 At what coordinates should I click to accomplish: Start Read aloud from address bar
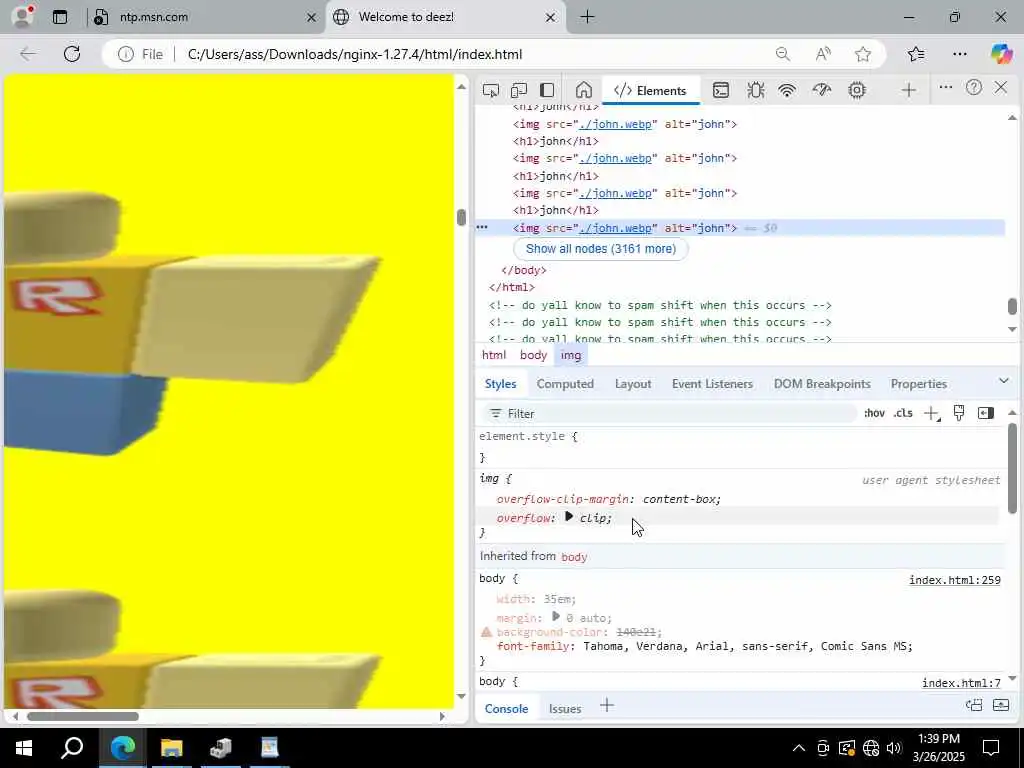click(x=823, y=54)
